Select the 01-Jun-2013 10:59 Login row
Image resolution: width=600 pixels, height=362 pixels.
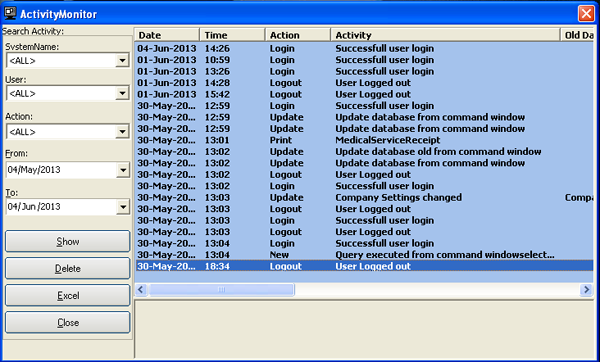[365, 60]
